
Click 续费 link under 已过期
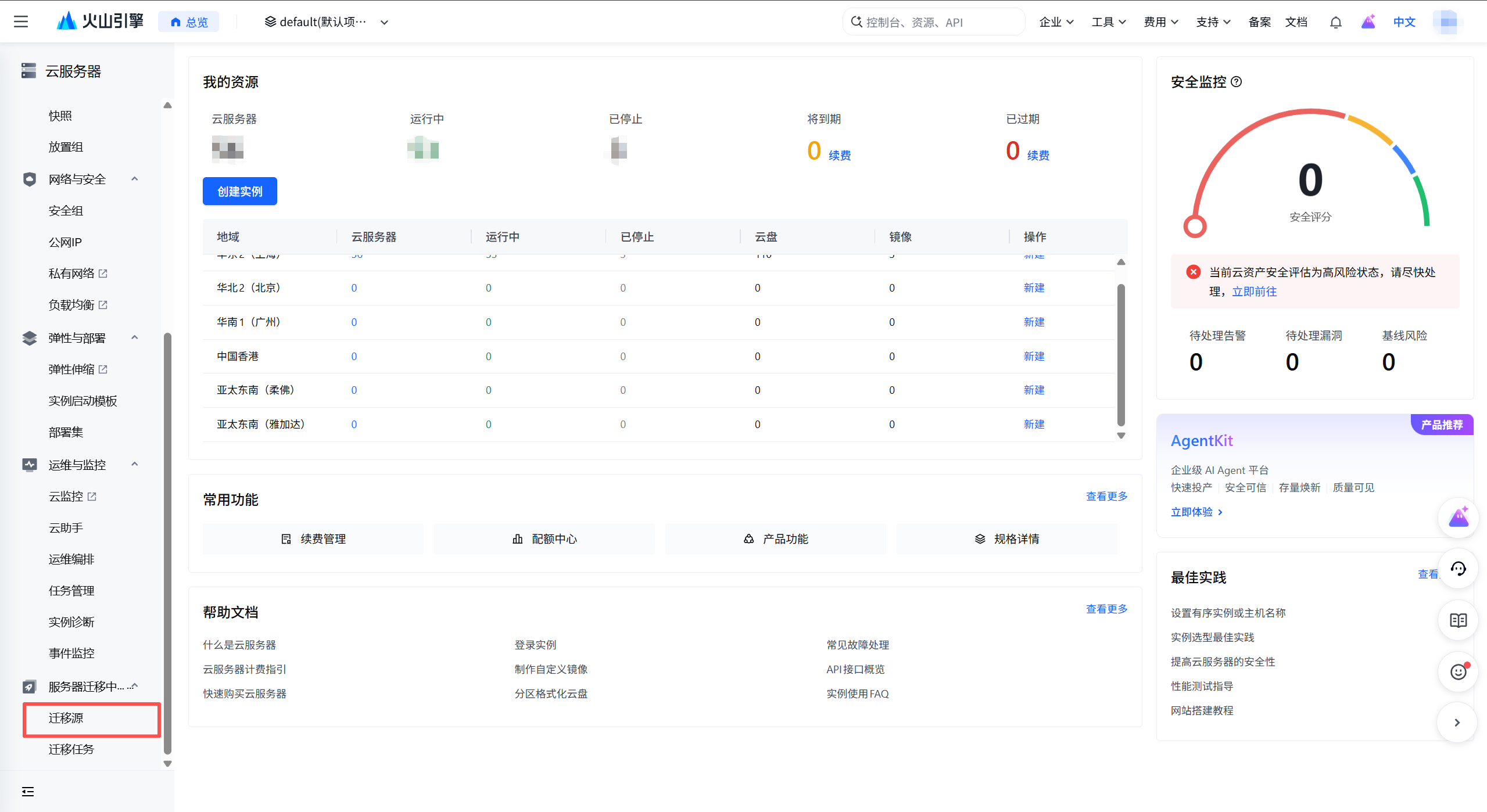(1038, 155)
